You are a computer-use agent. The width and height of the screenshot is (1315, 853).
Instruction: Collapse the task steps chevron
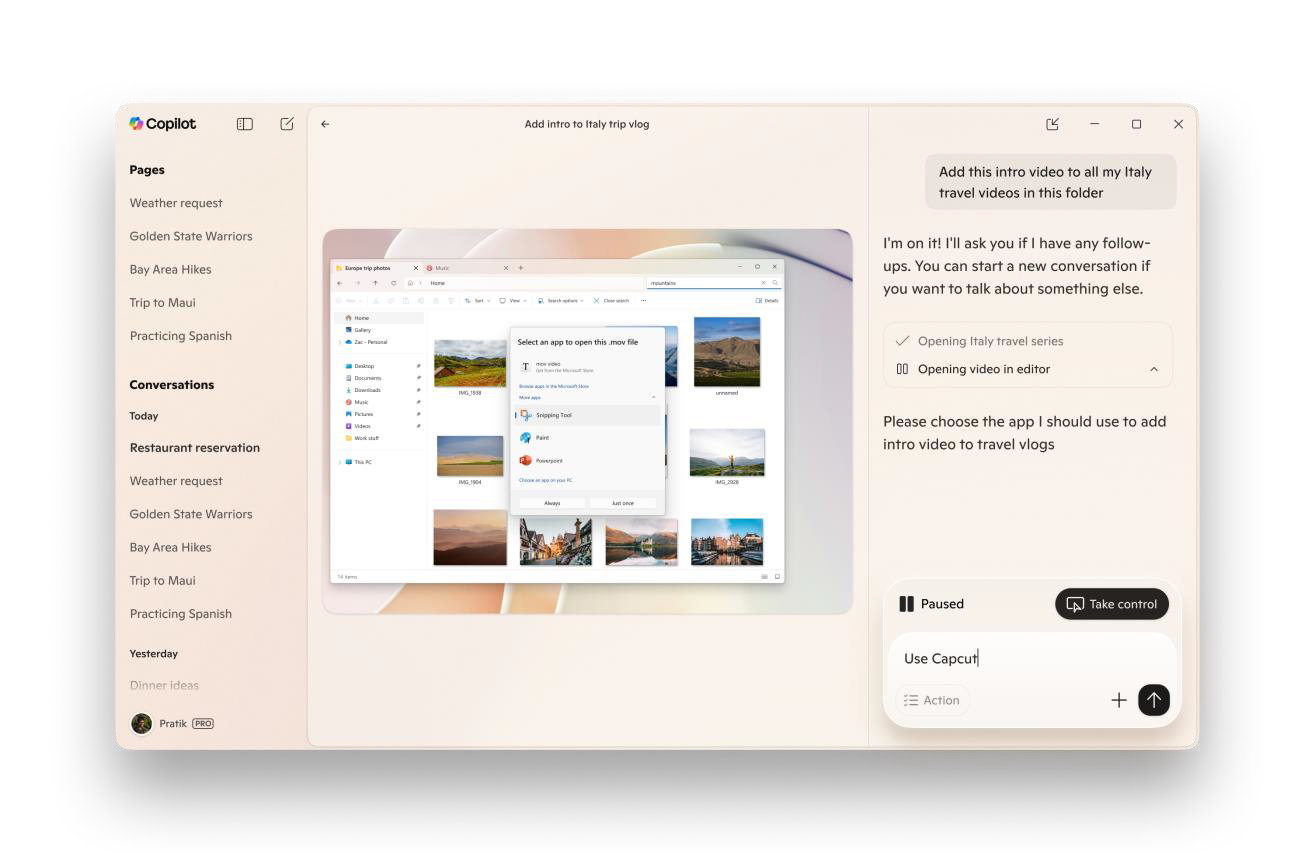[x=1153, y=369]
